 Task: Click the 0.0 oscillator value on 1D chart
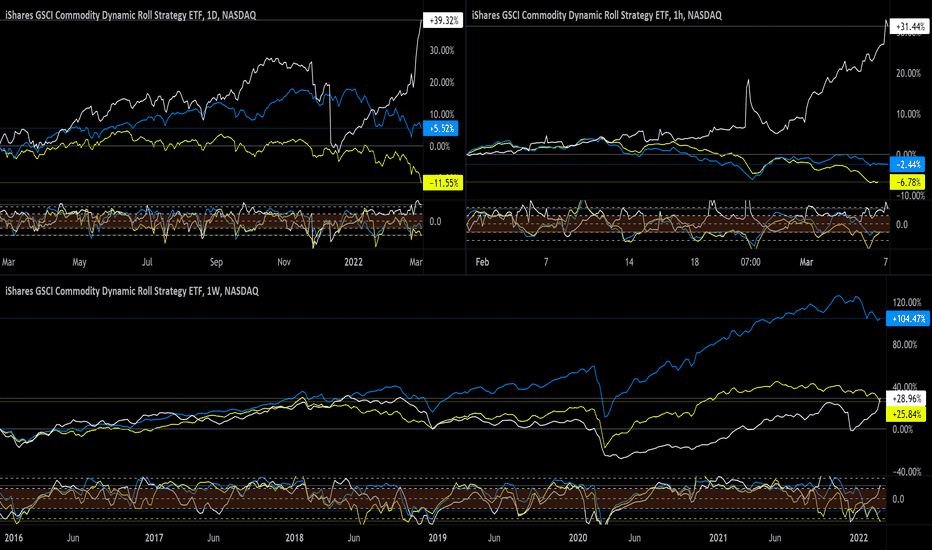click(x=435, y=222)
